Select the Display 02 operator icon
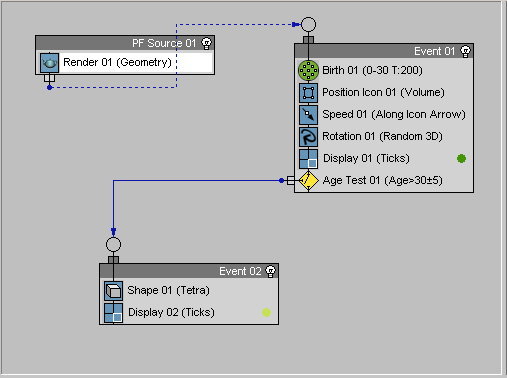The image size is (507, 378). click(113, 313)
